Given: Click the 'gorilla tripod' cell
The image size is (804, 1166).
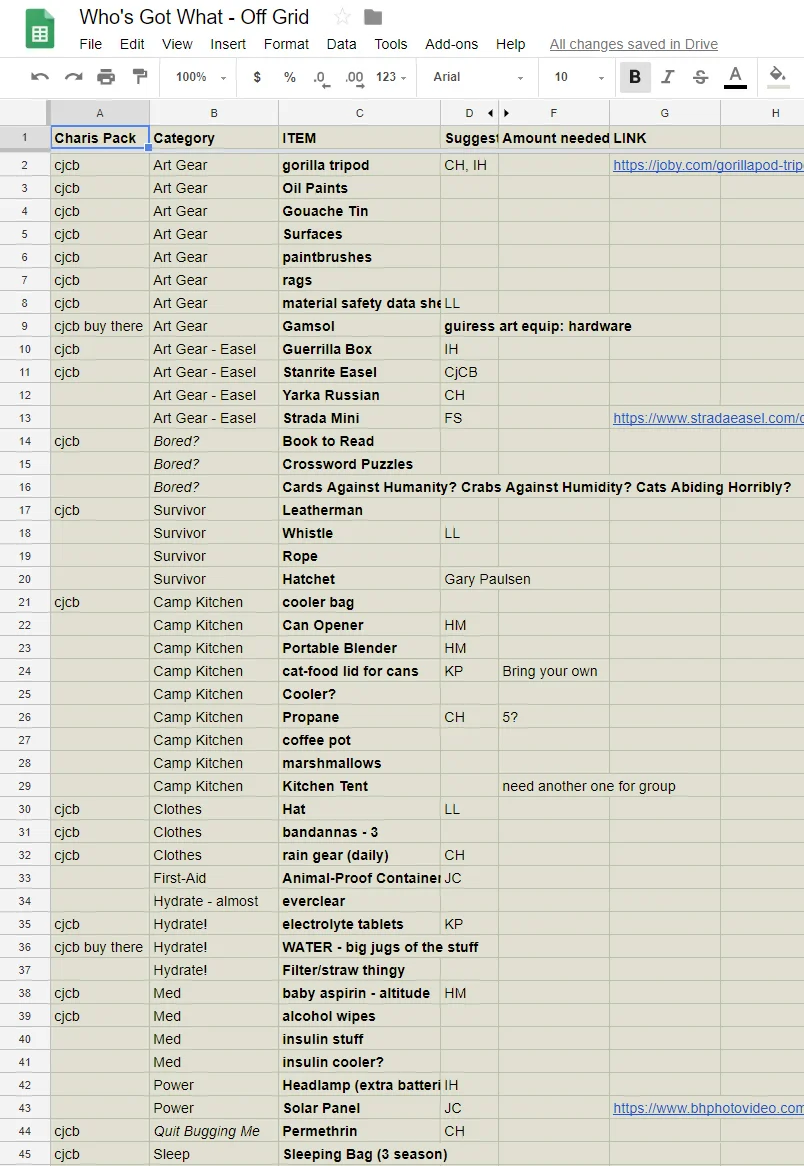Looking at the screenshot, I should (x=359, y=165).
